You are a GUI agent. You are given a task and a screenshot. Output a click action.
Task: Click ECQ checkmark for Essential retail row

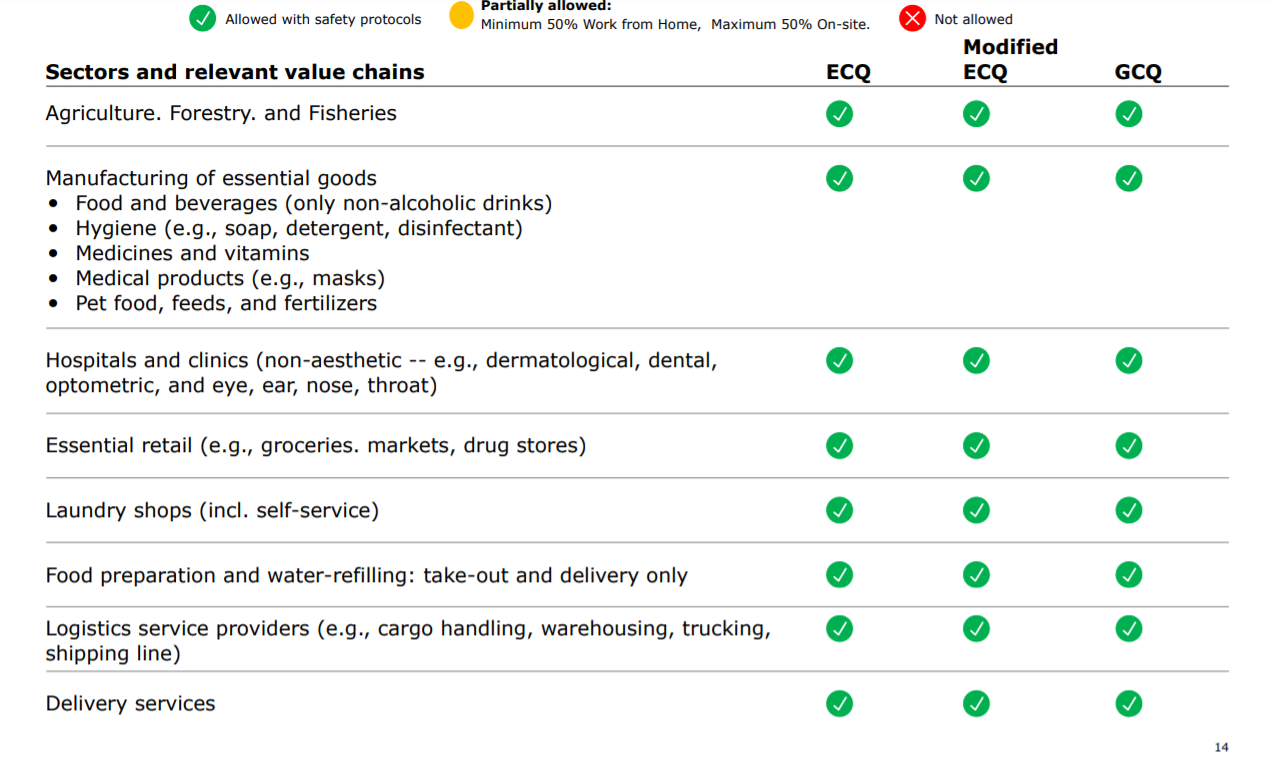[x=839, y=445]
